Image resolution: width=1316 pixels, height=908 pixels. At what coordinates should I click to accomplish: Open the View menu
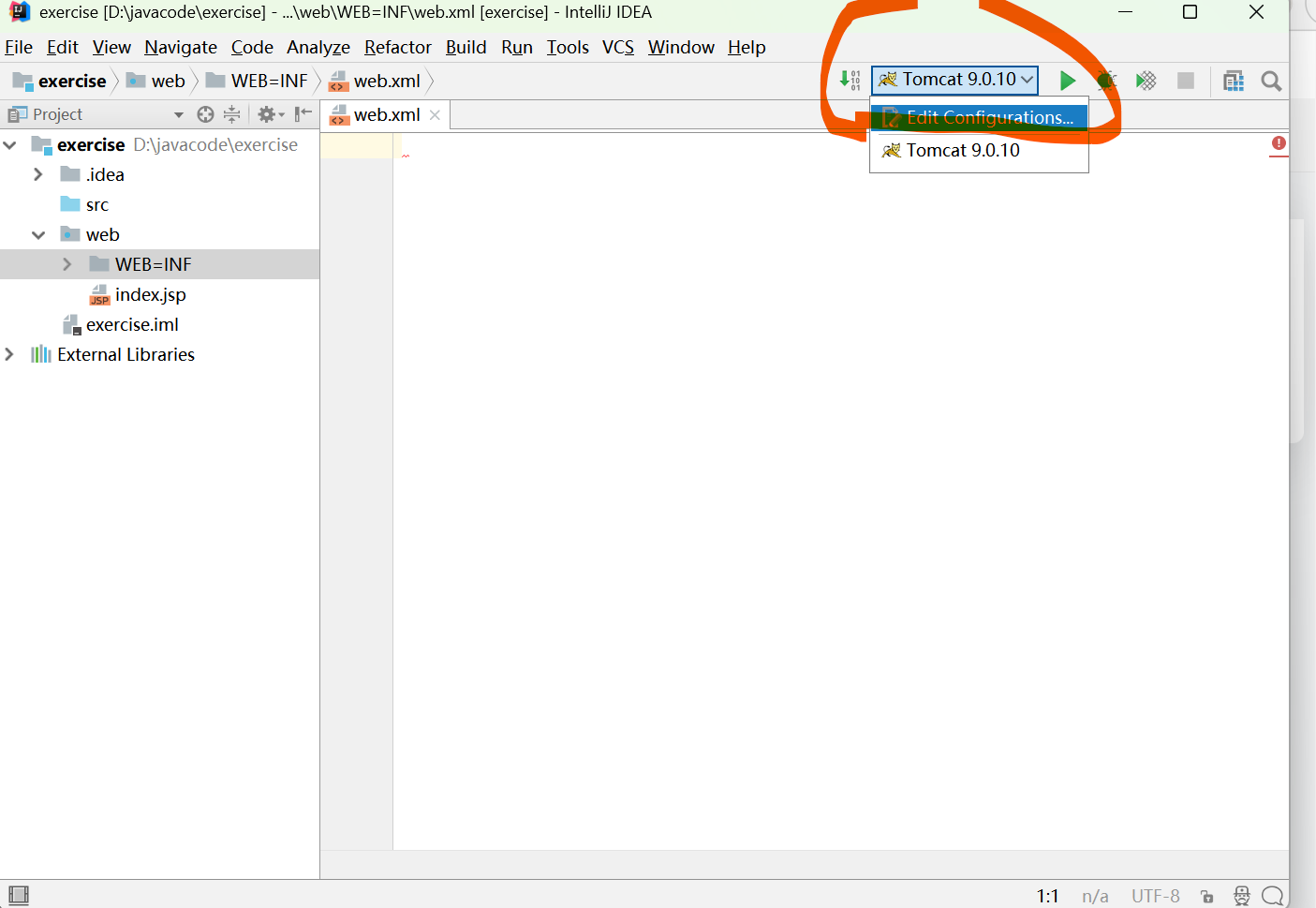pyautogui.click(x=111, y=47)
